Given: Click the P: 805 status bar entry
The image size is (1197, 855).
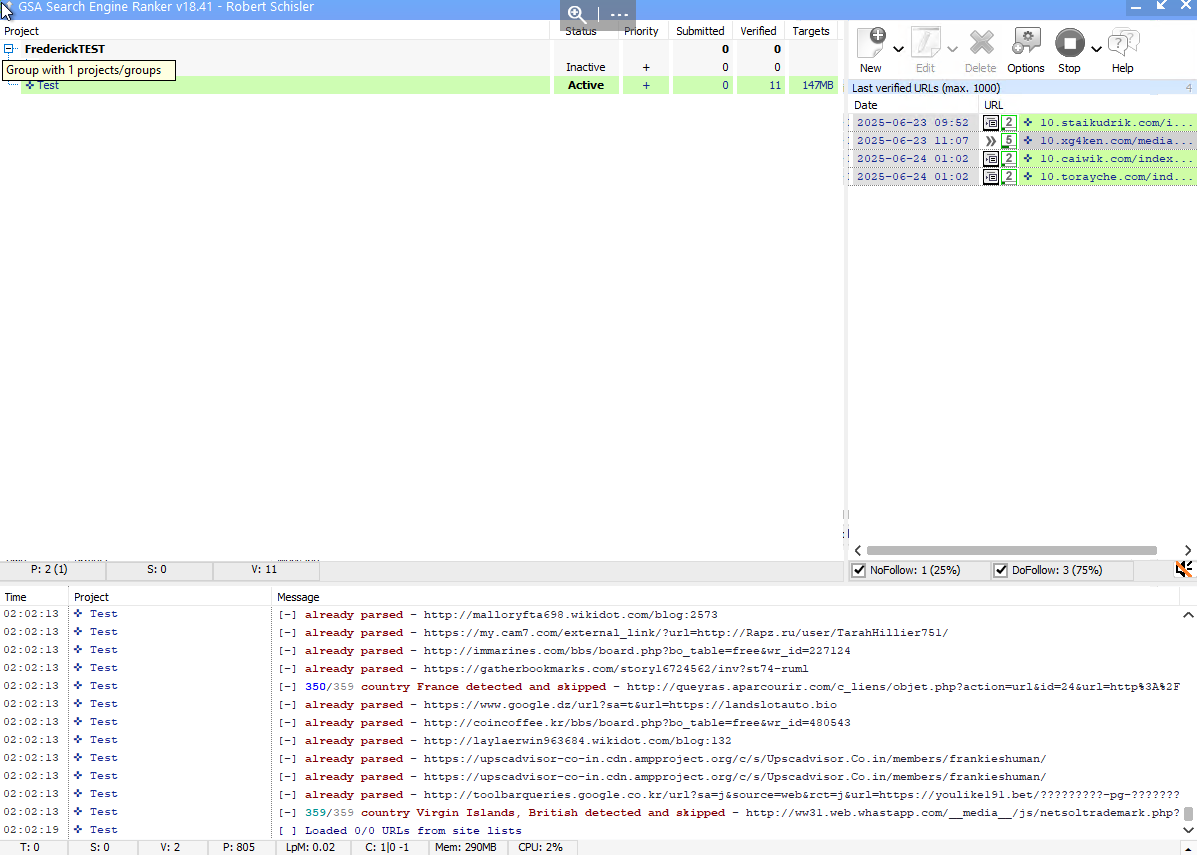Looking at the screenshot, I should [239, 847].
